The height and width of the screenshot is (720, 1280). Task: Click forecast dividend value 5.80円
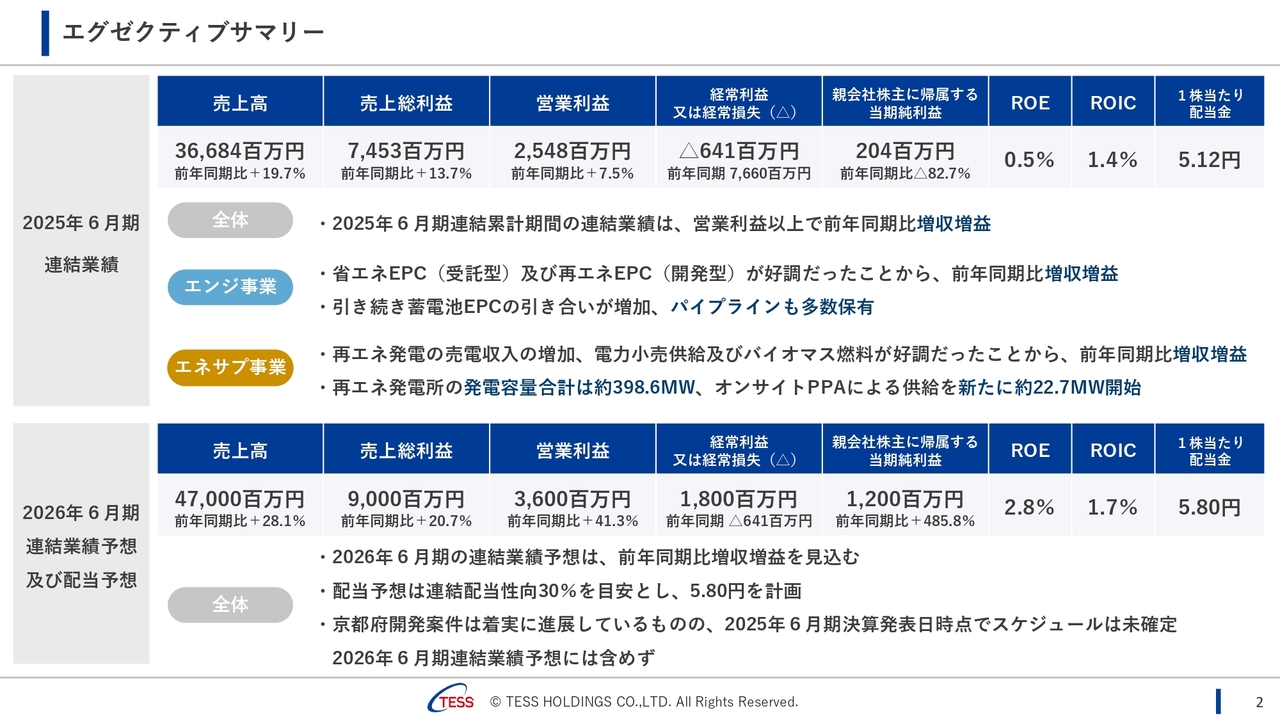tap(1209, 508)
